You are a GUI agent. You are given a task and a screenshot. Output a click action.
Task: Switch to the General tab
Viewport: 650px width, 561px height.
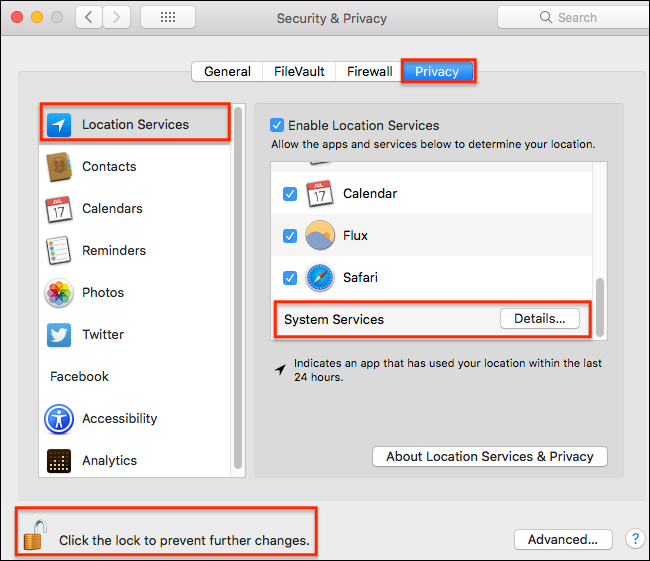(x=227, y=71)
